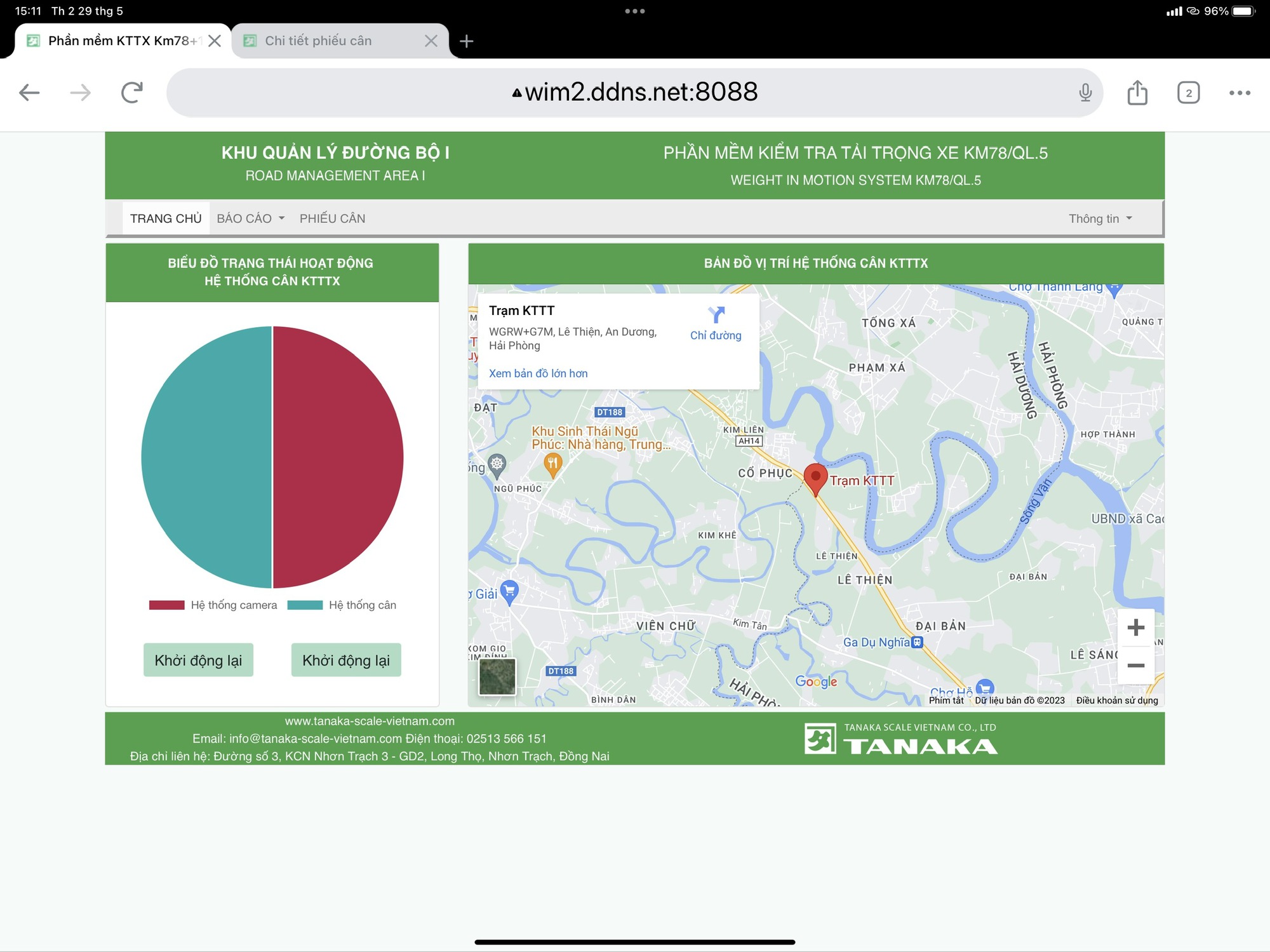1270x952 pixels.
Task: Reload the page with refresh icon
Action: coord(131,93)
